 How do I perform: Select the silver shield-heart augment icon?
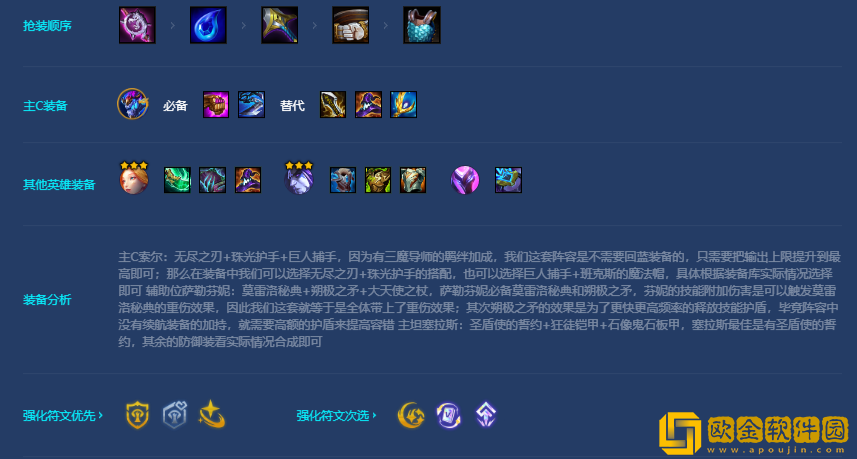tap(175, 415)
